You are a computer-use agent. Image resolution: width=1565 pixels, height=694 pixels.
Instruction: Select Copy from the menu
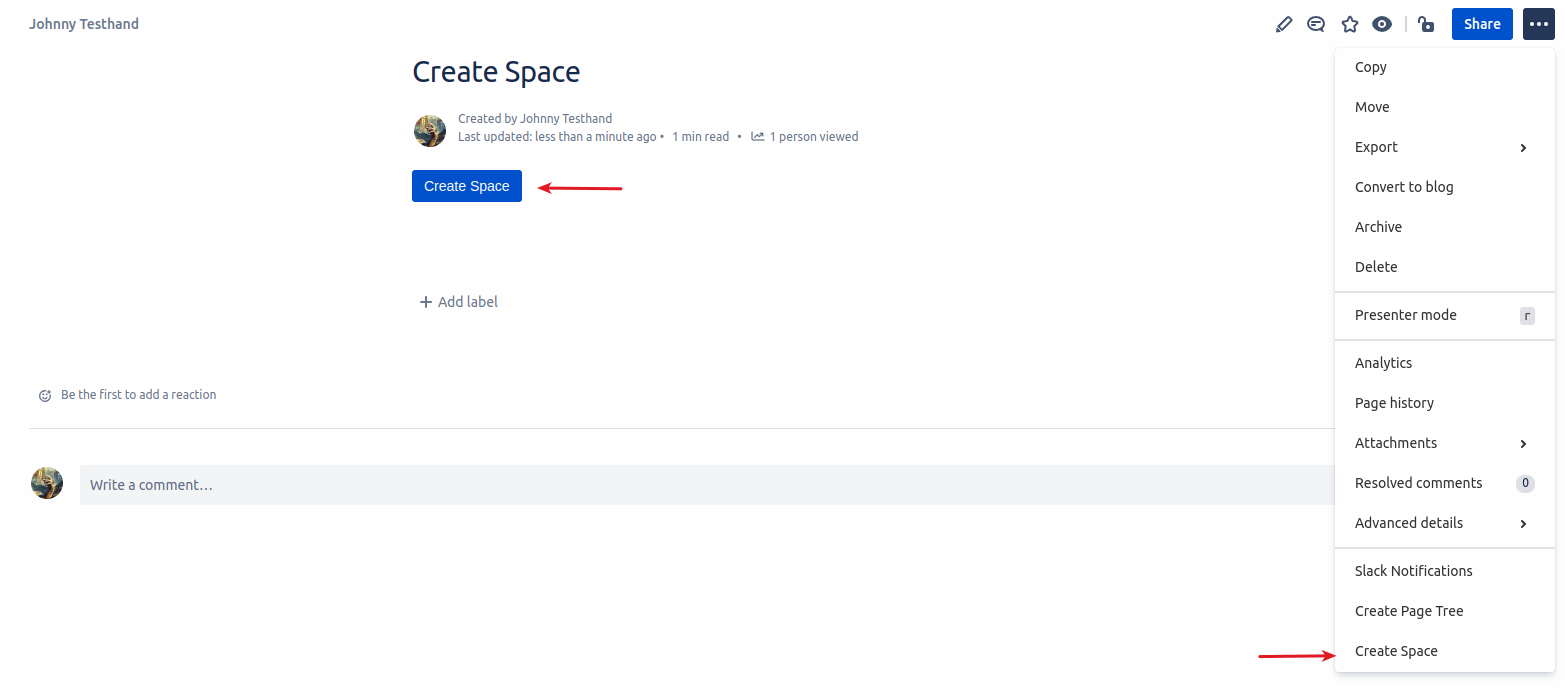pyautogui.click(x=1371, y=67)
